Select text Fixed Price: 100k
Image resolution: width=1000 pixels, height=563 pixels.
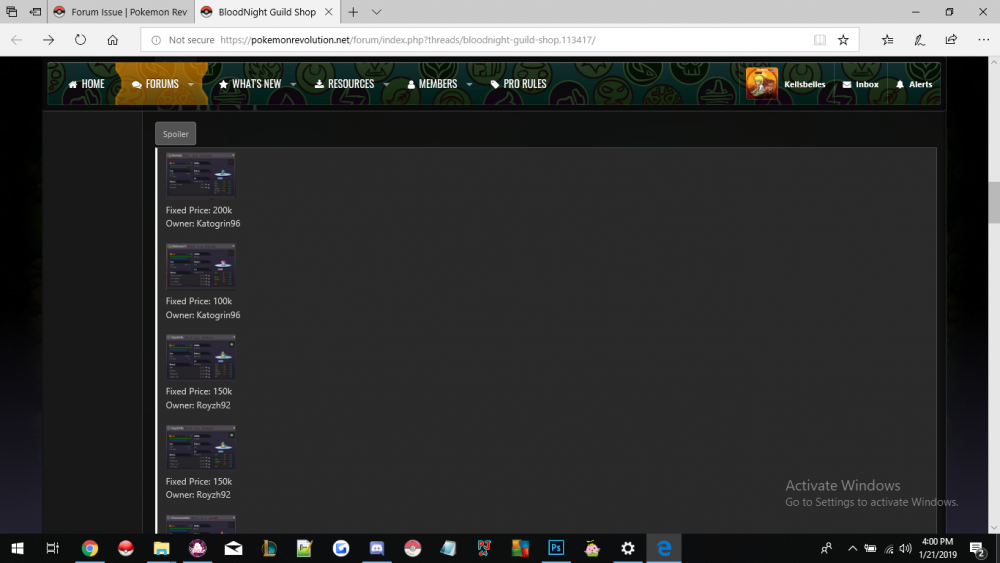point(198,301)
